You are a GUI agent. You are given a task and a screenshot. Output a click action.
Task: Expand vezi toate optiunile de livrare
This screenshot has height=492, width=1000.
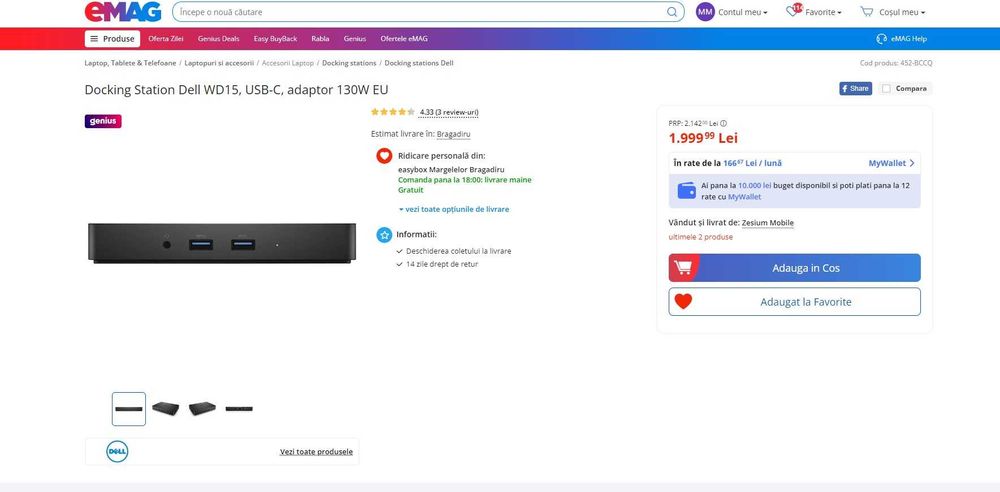453,209
